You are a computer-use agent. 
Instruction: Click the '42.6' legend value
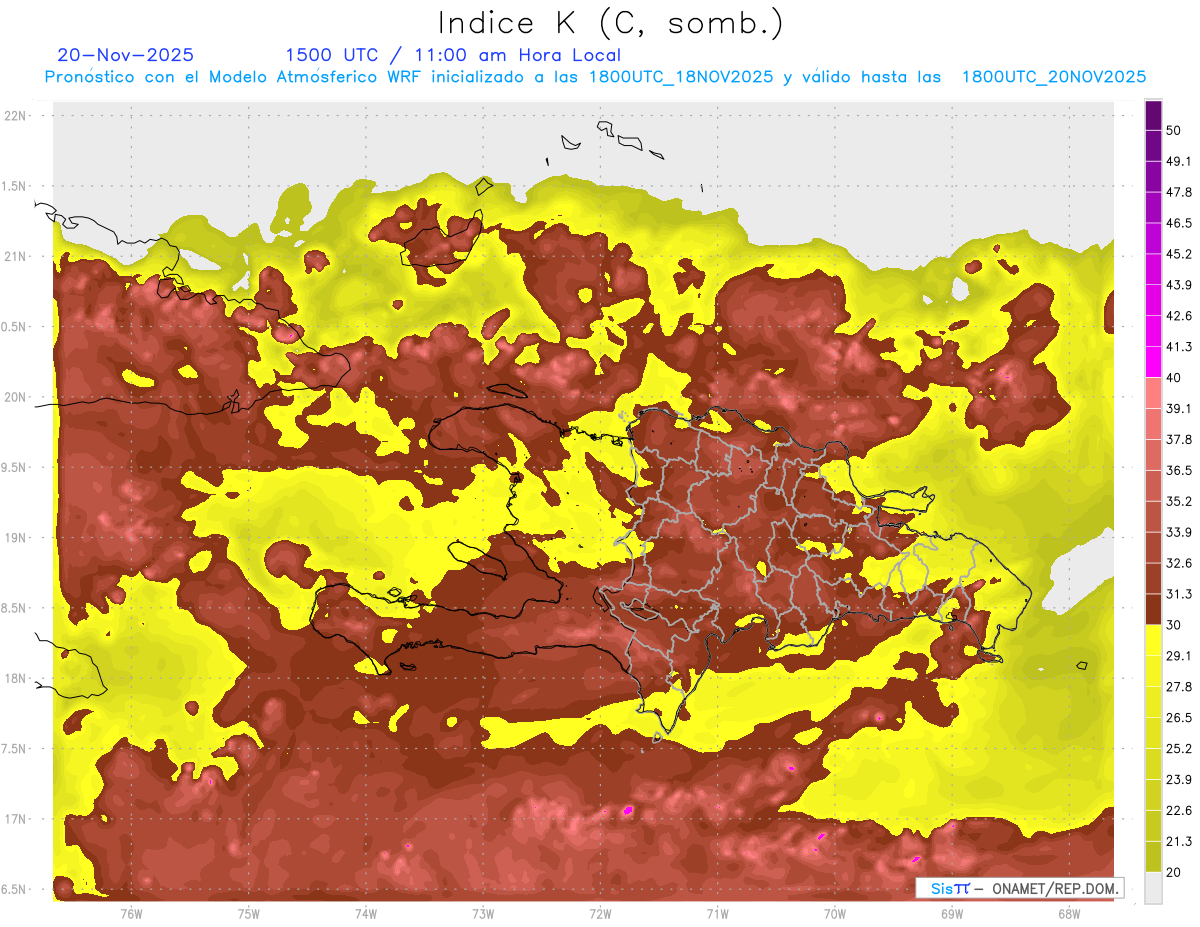click(1179, 317)
